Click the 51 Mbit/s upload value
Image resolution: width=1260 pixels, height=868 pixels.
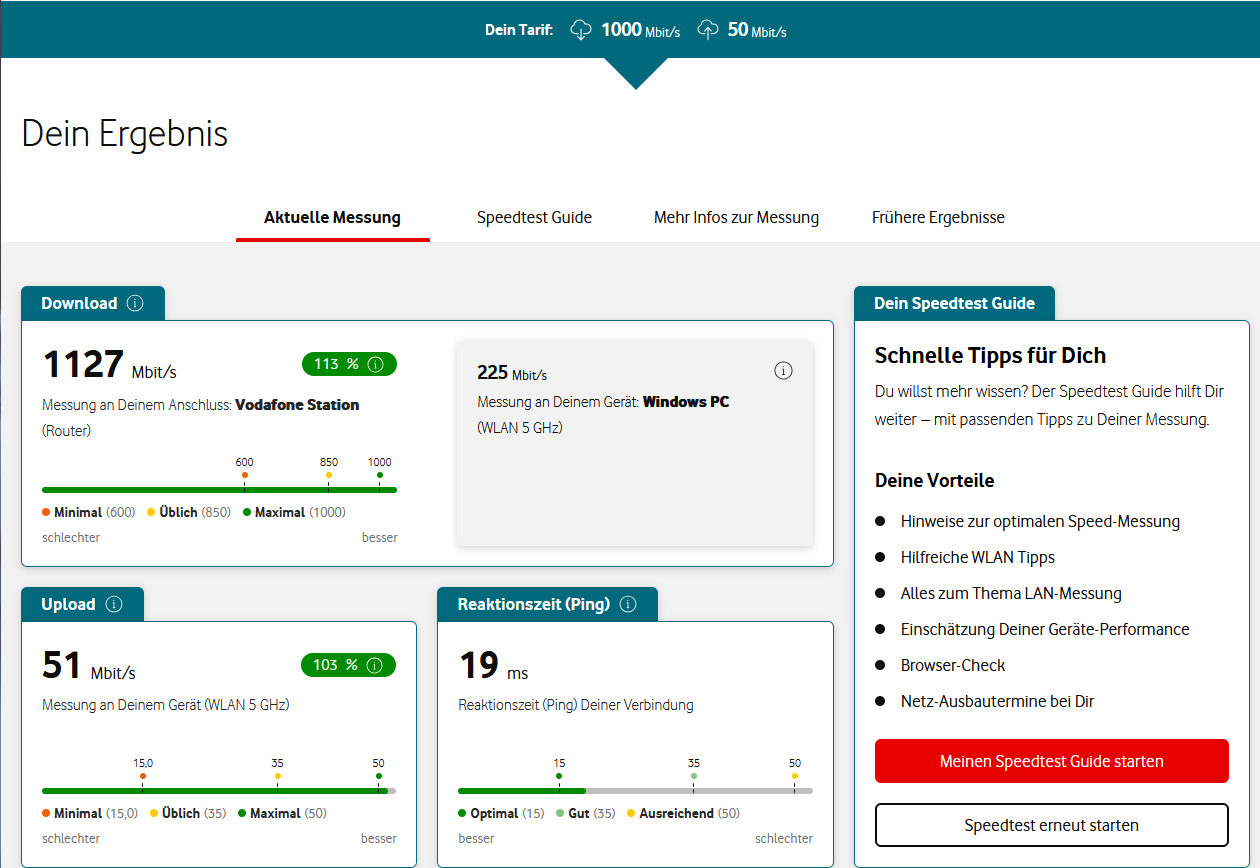coord(89,666)
